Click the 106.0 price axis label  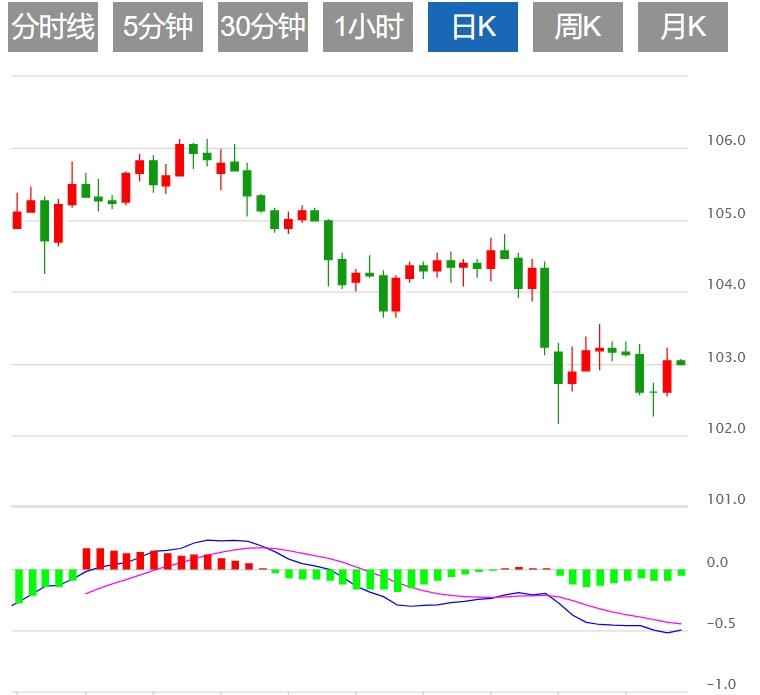726,141
